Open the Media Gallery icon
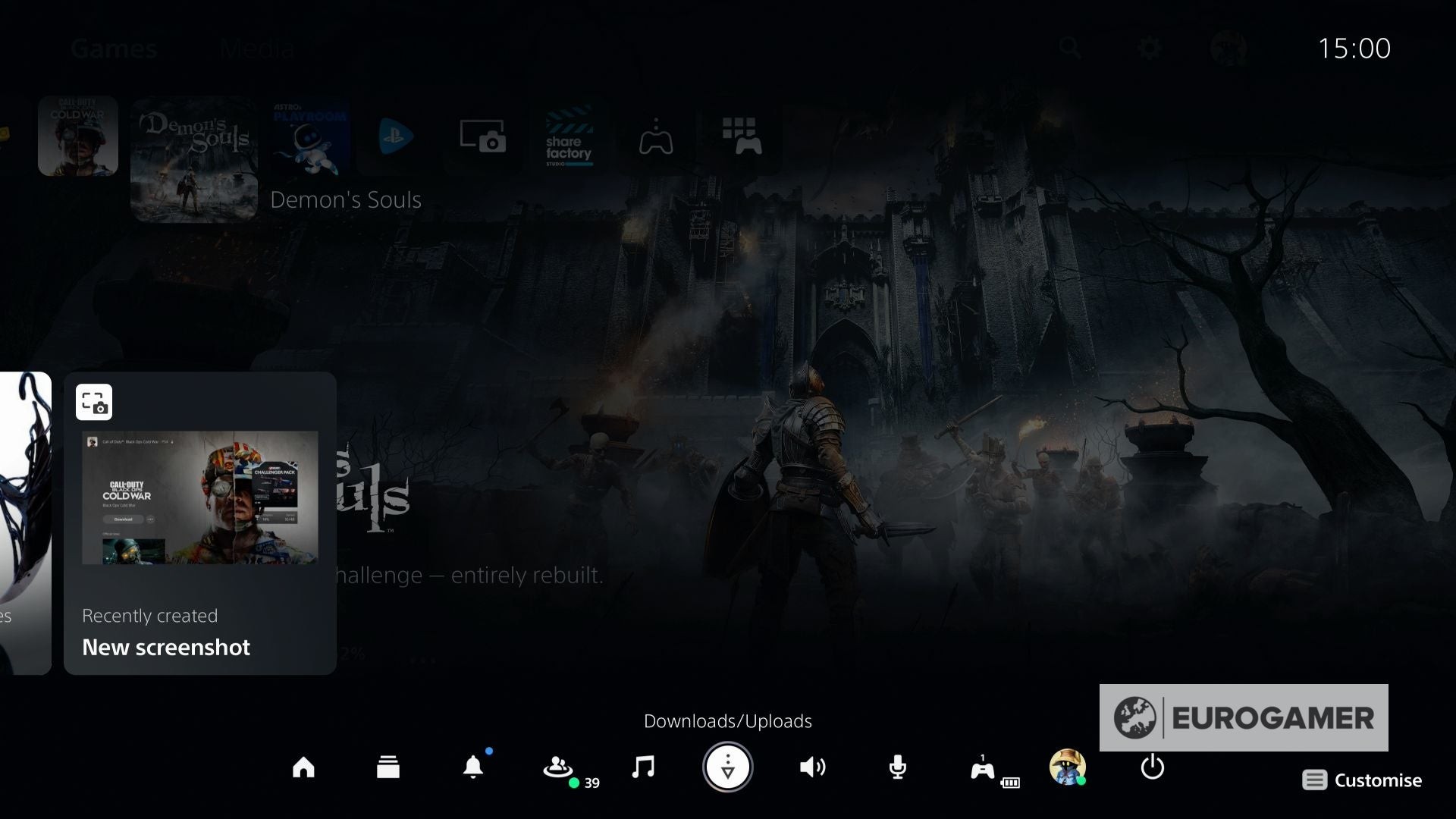 483,137
